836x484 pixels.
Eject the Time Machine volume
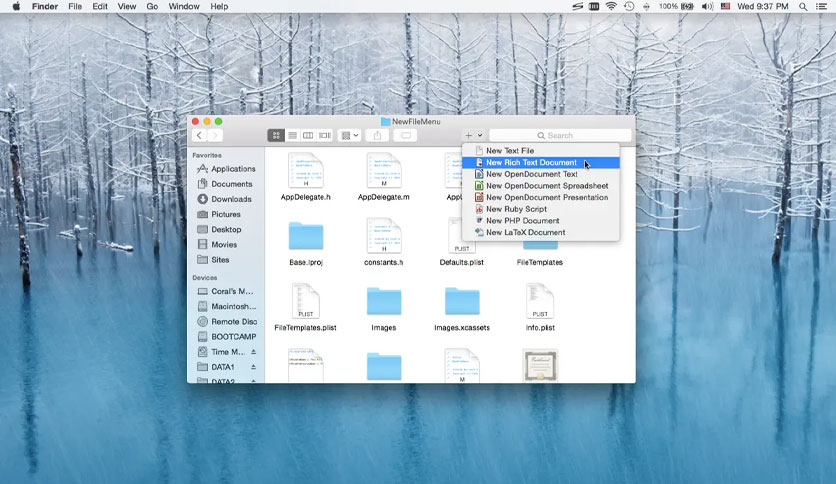[x=254, y=352]
